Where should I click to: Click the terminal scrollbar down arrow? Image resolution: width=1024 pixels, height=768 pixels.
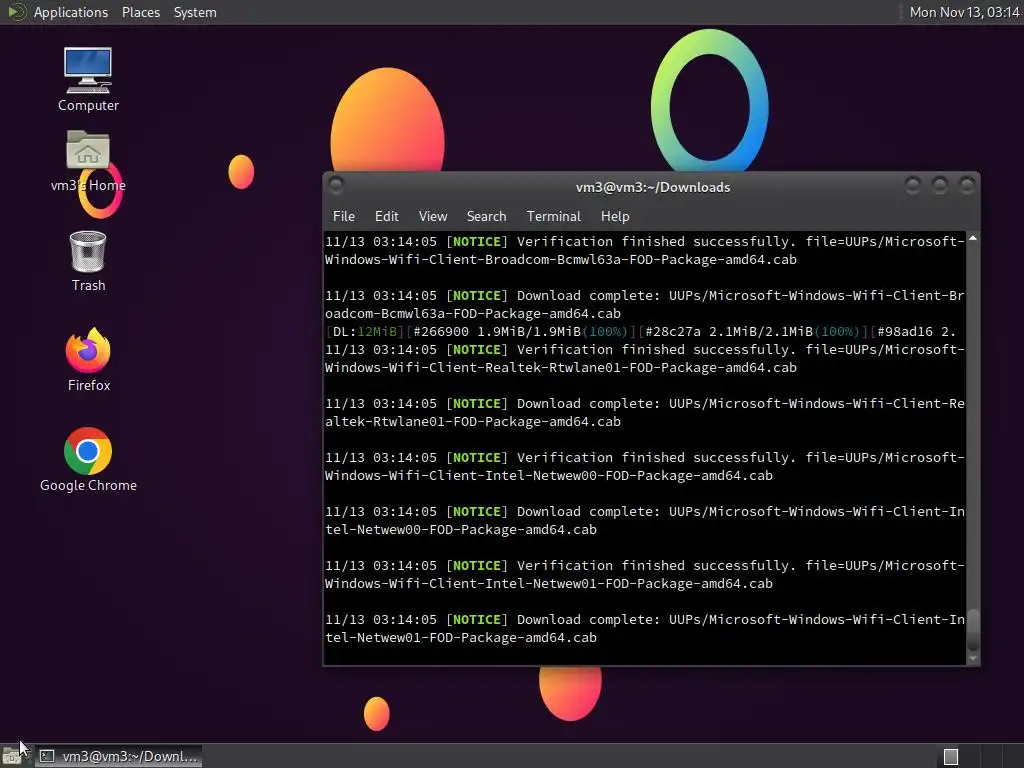coord(973,658)
